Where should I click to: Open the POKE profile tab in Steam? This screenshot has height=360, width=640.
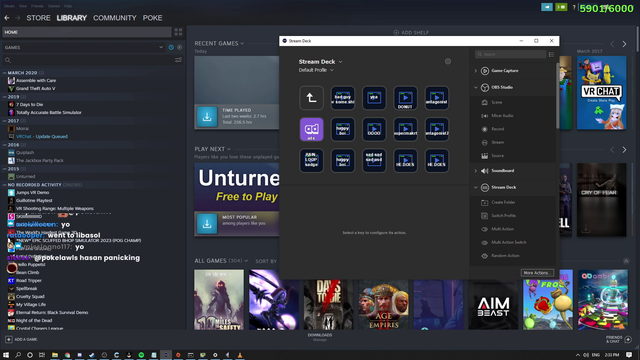click(x=152, y=18)
